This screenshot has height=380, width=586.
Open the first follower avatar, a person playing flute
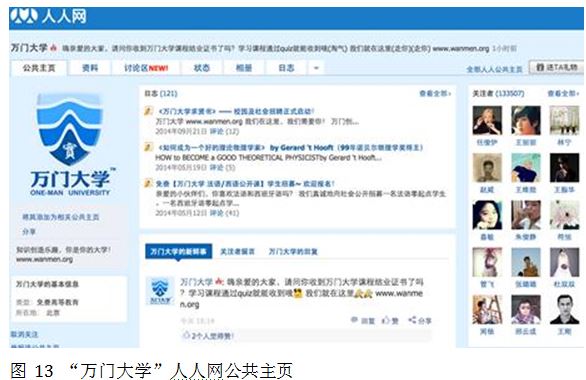(x=487, y=120)
